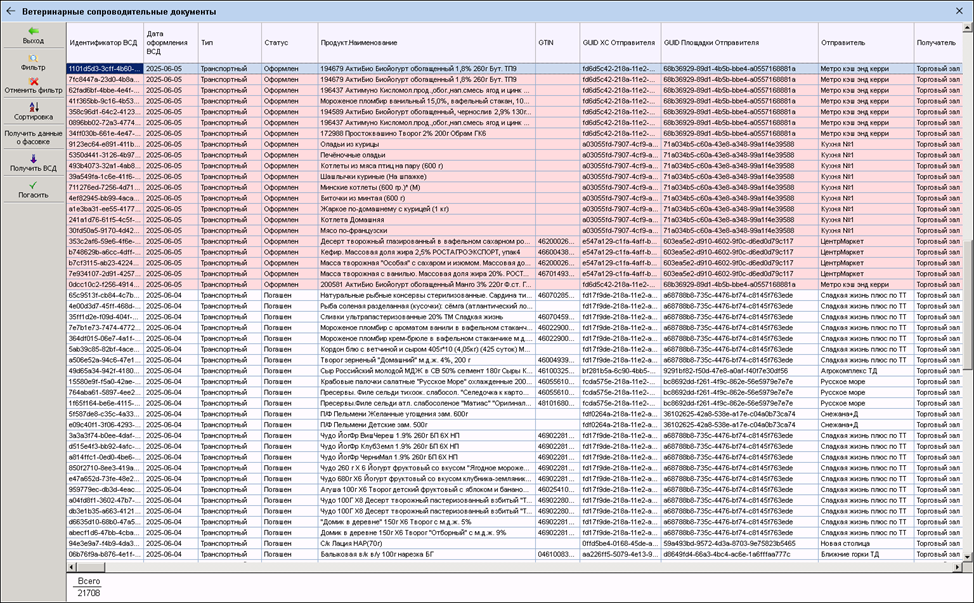
Task: Click the Выход exit button with green arrow
Action: point(33,35)
